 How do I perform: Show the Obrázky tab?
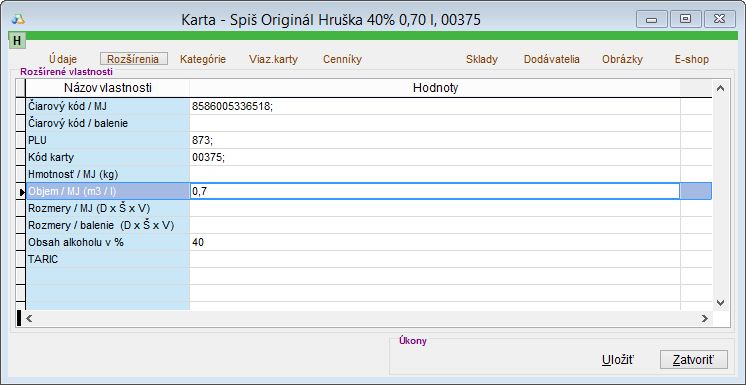tap(622, 59)
